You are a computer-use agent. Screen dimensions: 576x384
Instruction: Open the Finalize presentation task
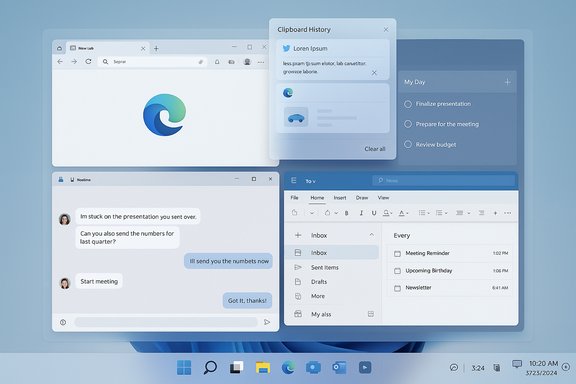point(443,104)
